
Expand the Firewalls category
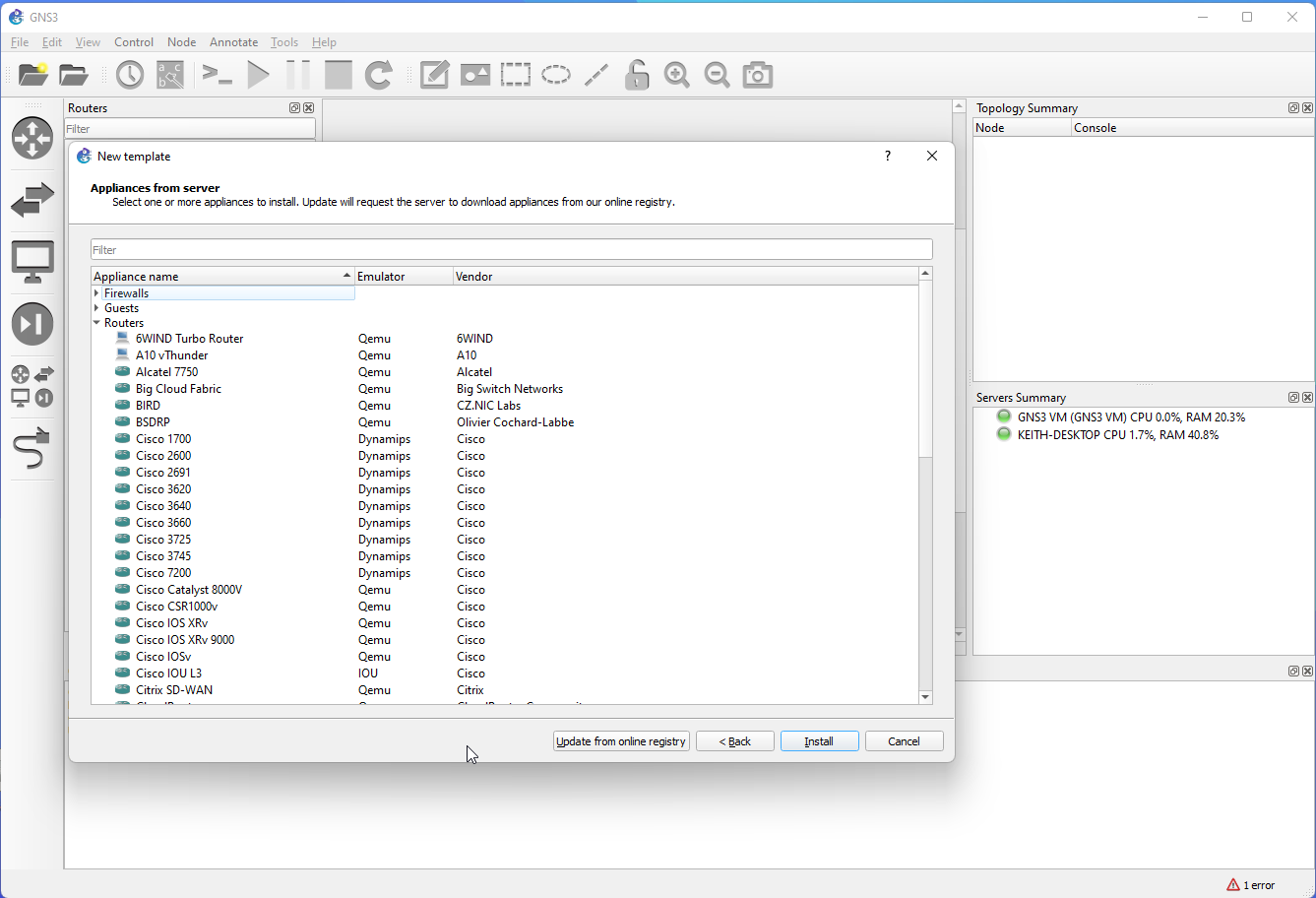(x=95, y=292)
